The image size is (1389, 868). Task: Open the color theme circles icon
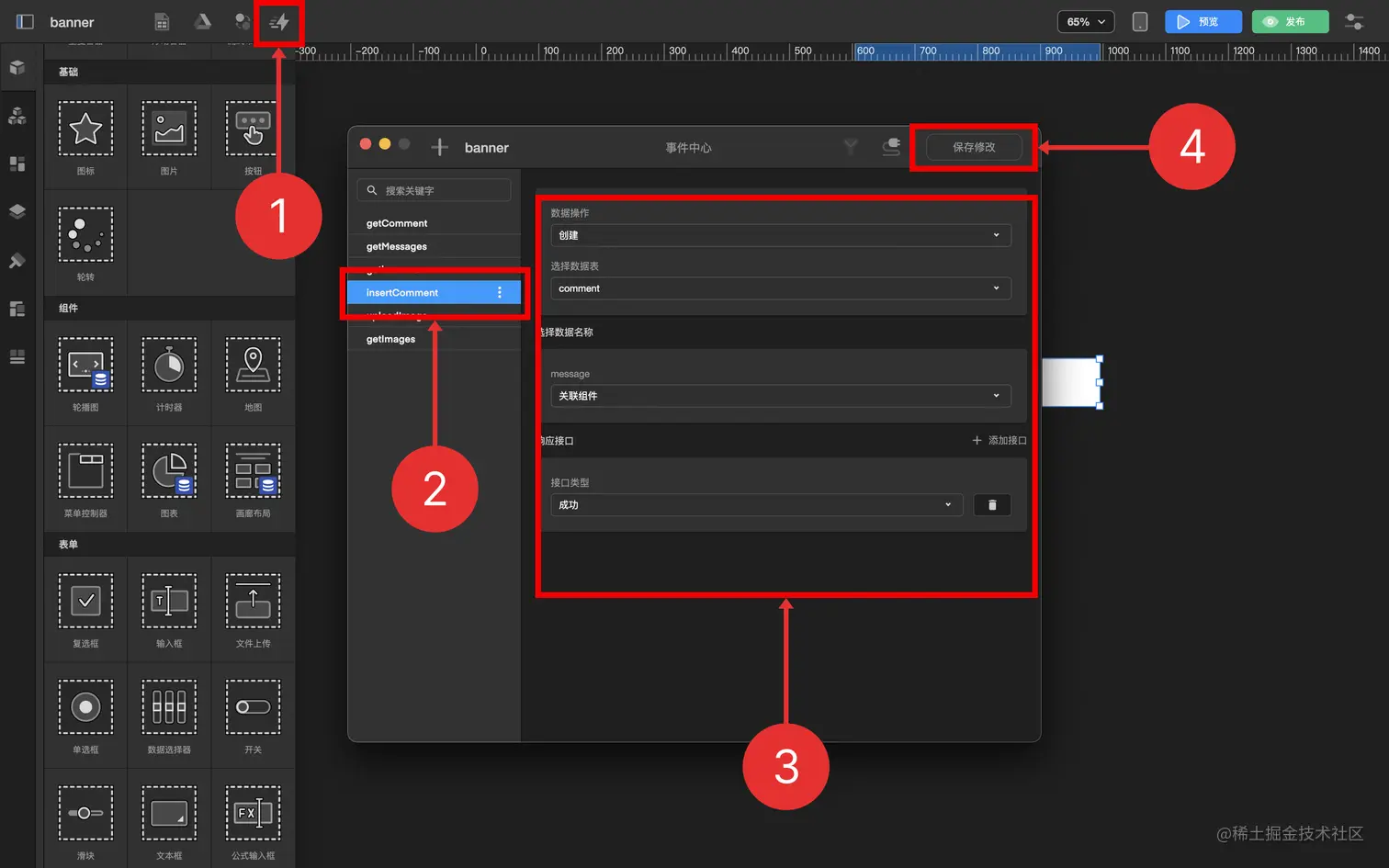coord(242,21)
